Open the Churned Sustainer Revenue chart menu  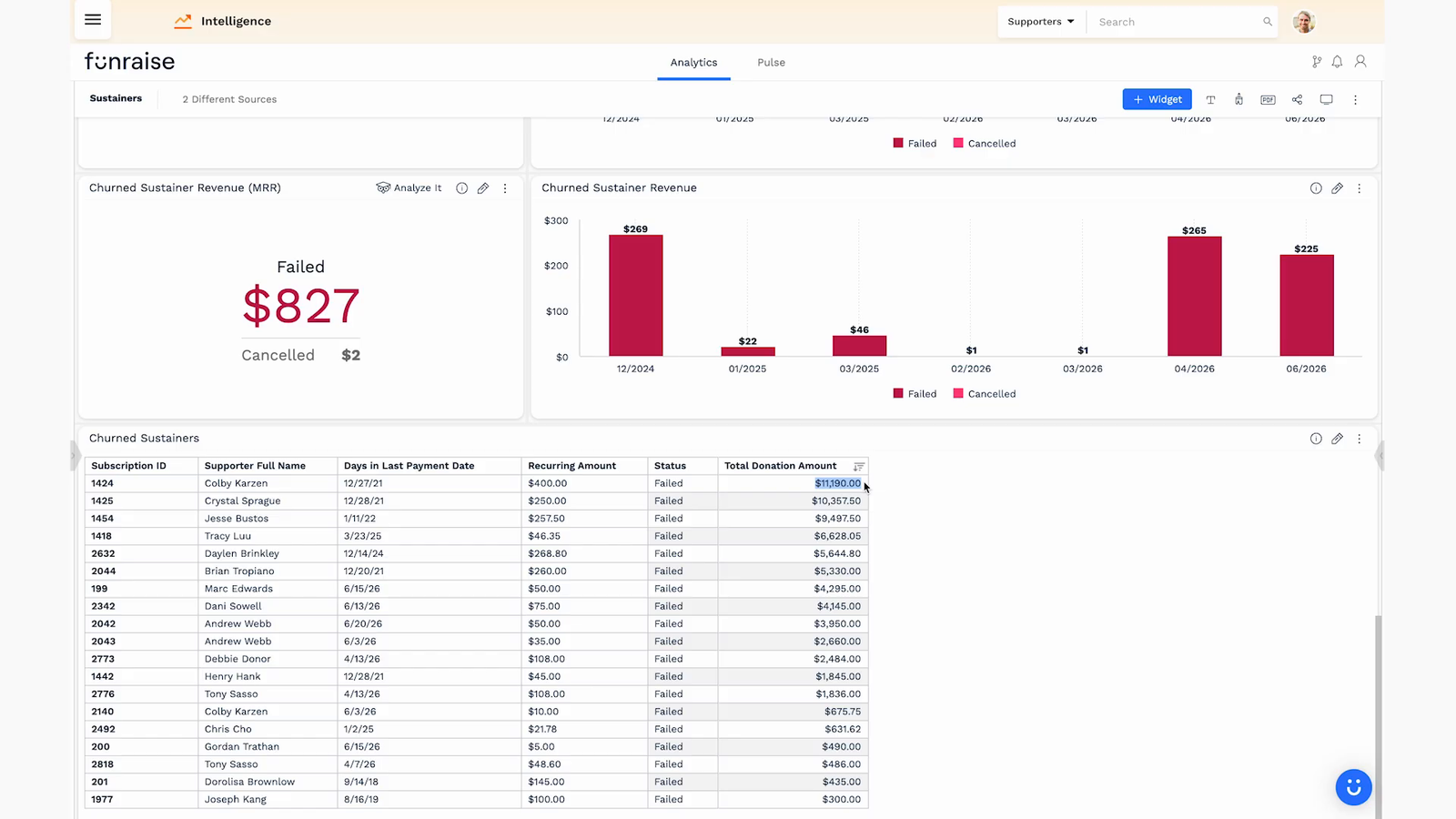click(x=1360, y=188)
